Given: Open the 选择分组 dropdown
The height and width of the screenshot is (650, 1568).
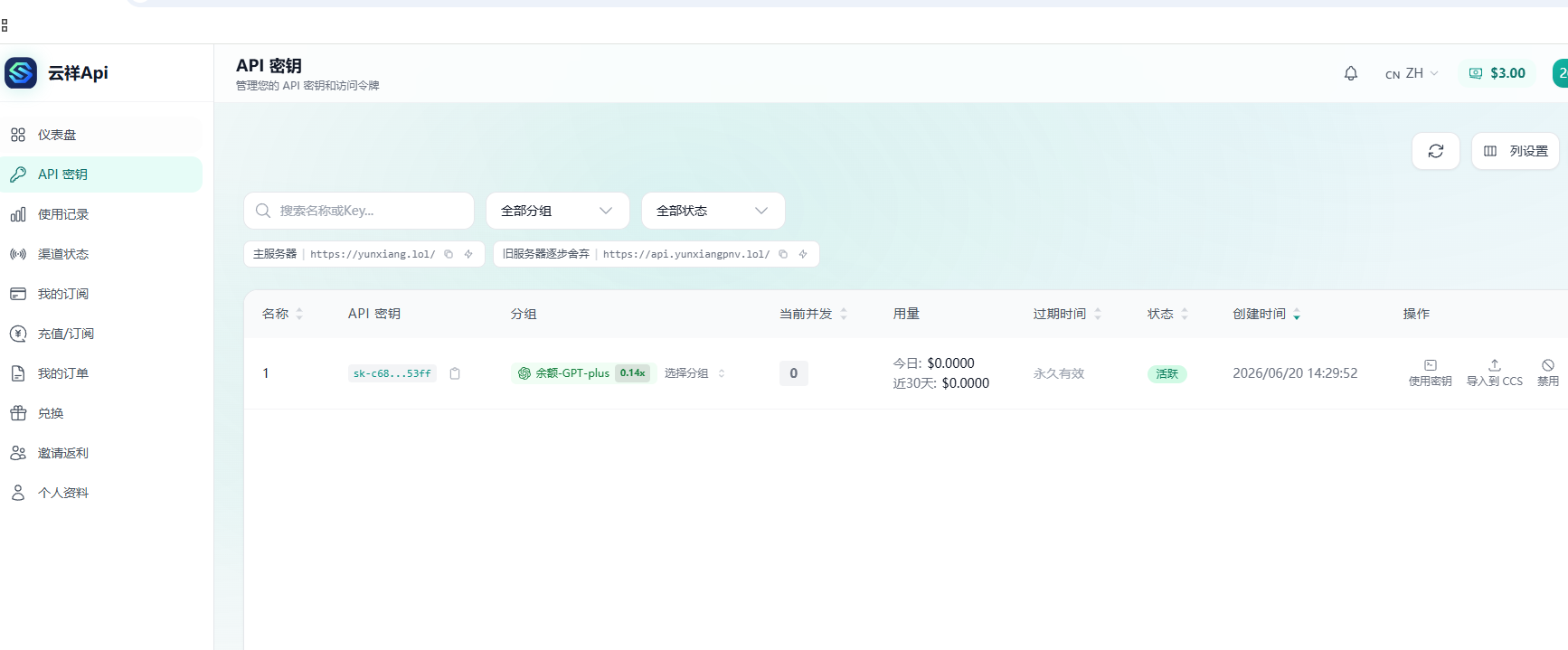Looking at the screenshot, I should pyautogui.click(x=694, y=373).
